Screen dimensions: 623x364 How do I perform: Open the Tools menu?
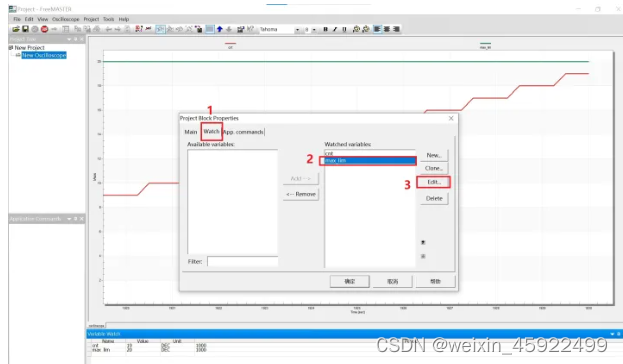click(x=108, y=19)
